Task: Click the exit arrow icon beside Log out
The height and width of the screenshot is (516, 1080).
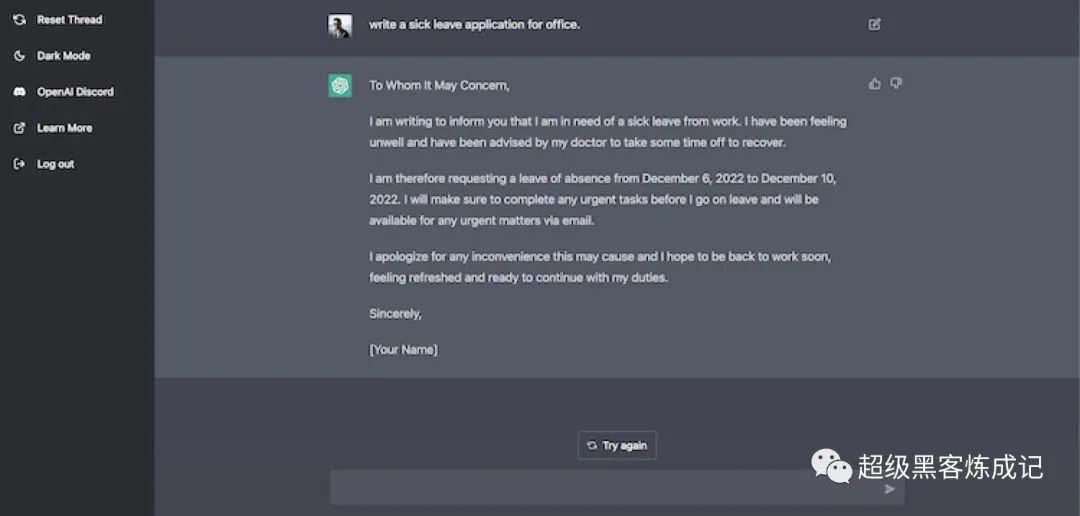Action: 19,164
